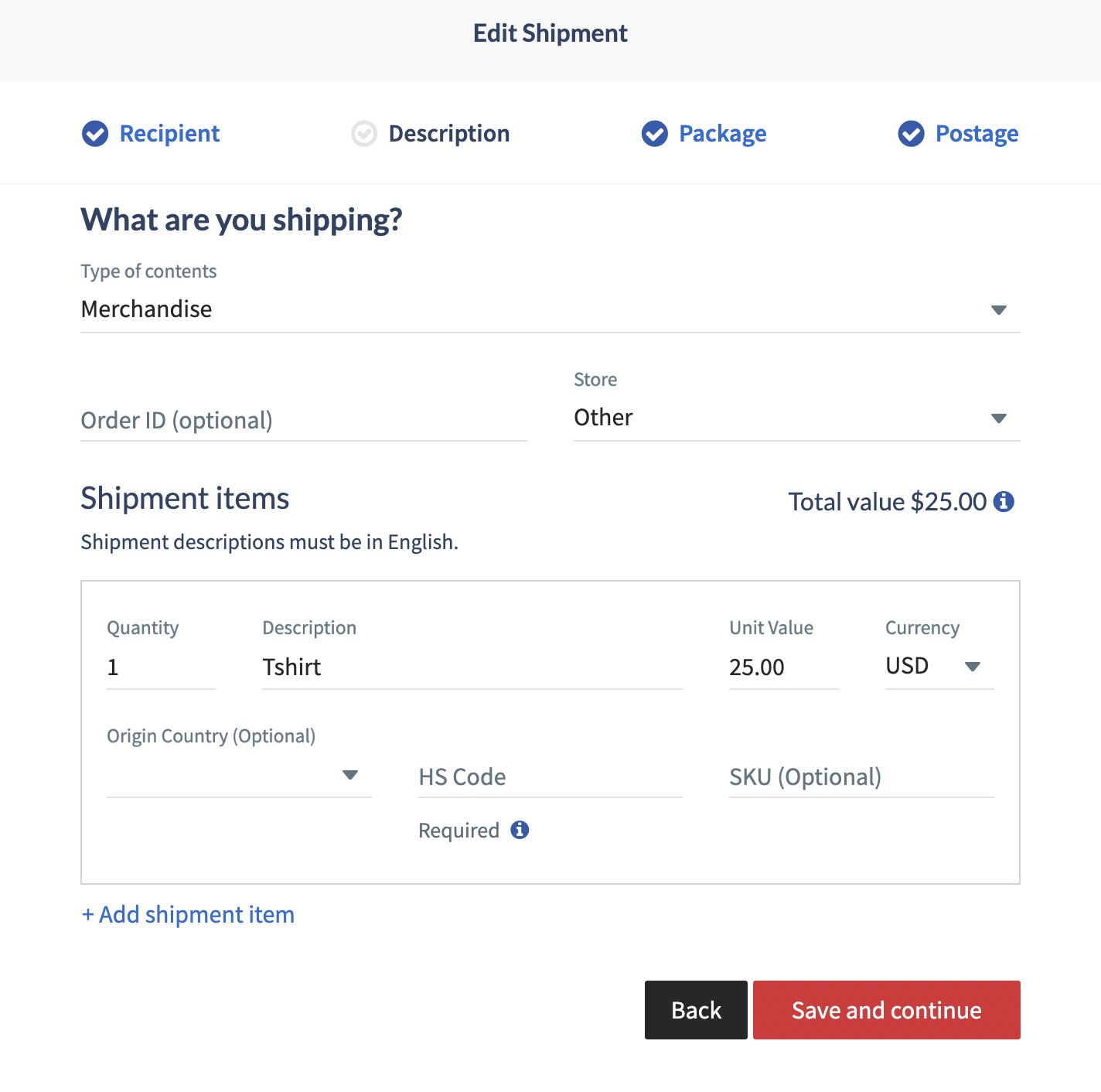
Task: Open the Type of contents dropdown
Action: click(999, 309)
